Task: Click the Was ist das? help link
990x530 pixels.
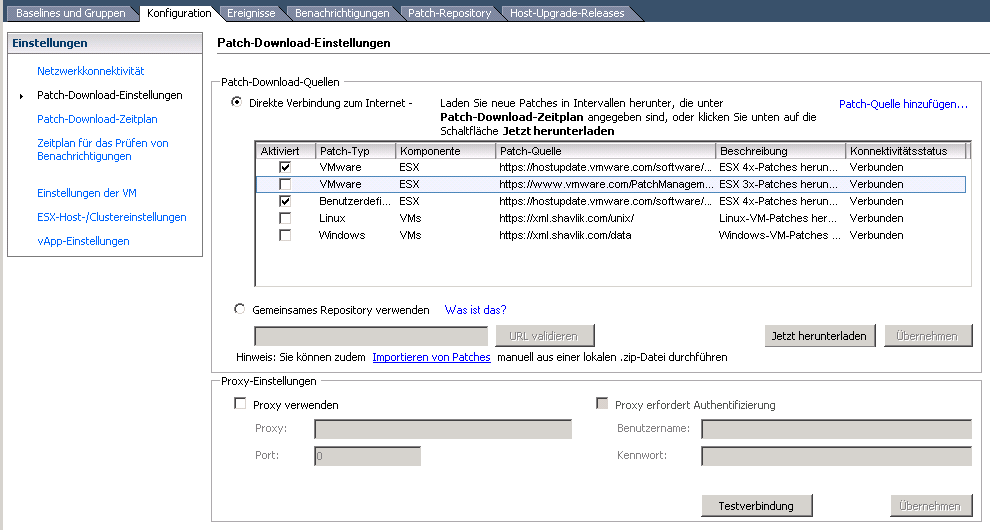Action: [475, 310]
